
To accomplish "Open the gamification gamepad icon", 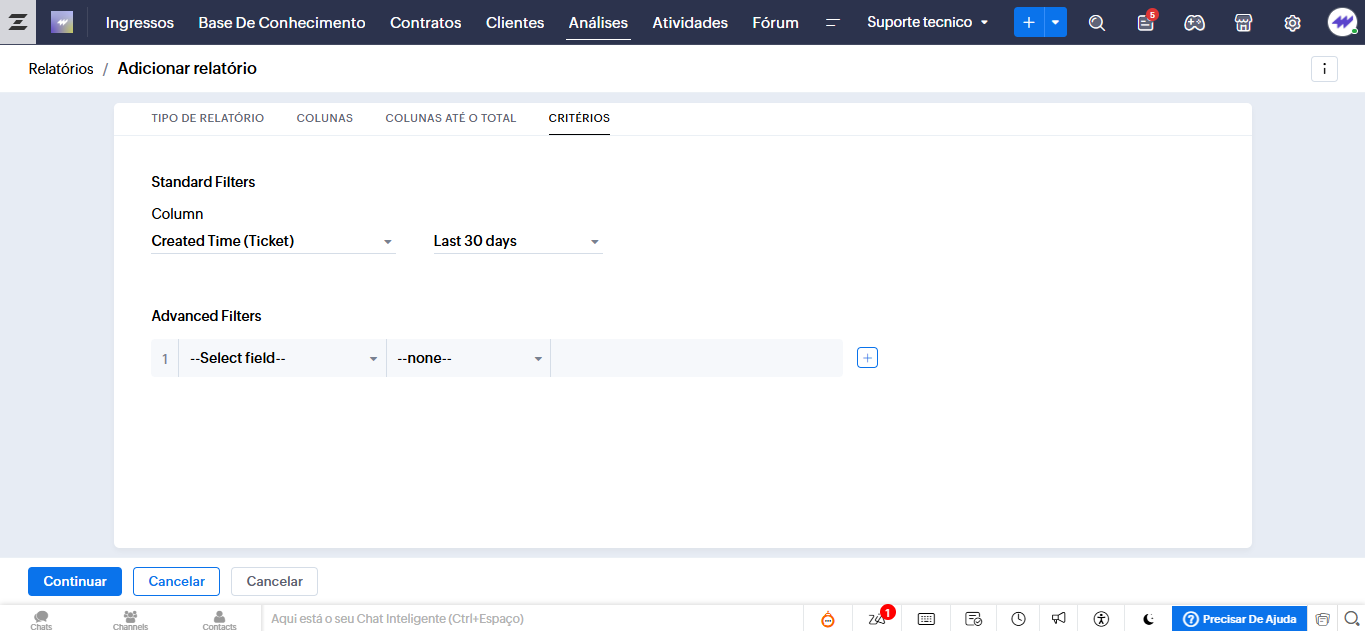I will tap(1194, 23).
